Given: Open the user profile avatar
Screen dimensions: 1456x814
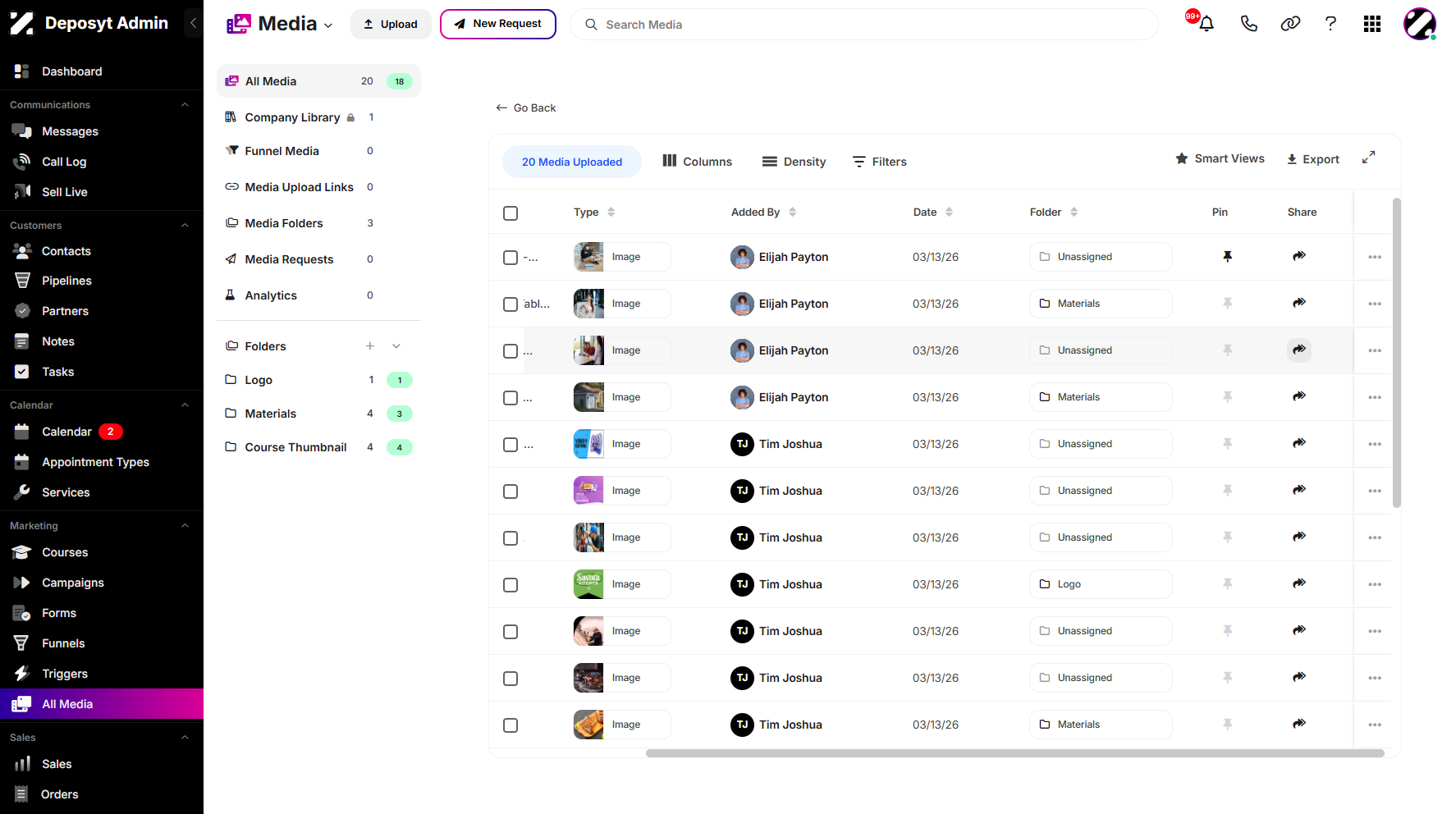Looking at the screenshot, I should click(x=1419, y=25).
